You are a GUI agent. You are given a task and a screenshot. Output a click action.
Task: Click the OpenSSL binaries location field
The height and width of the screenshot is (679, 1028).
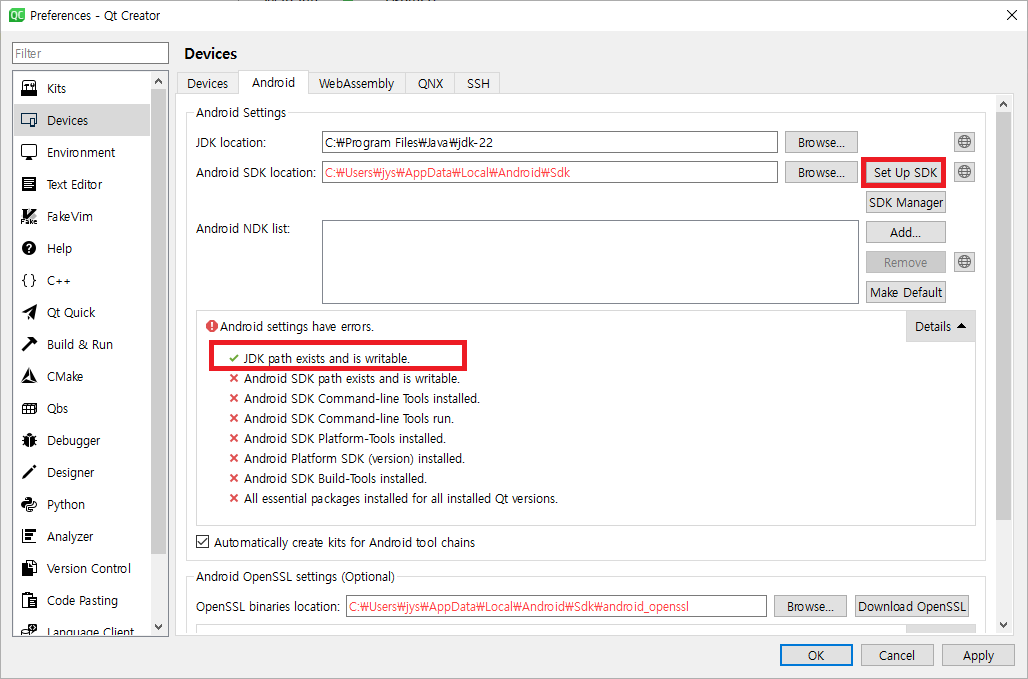click(556, 606)
